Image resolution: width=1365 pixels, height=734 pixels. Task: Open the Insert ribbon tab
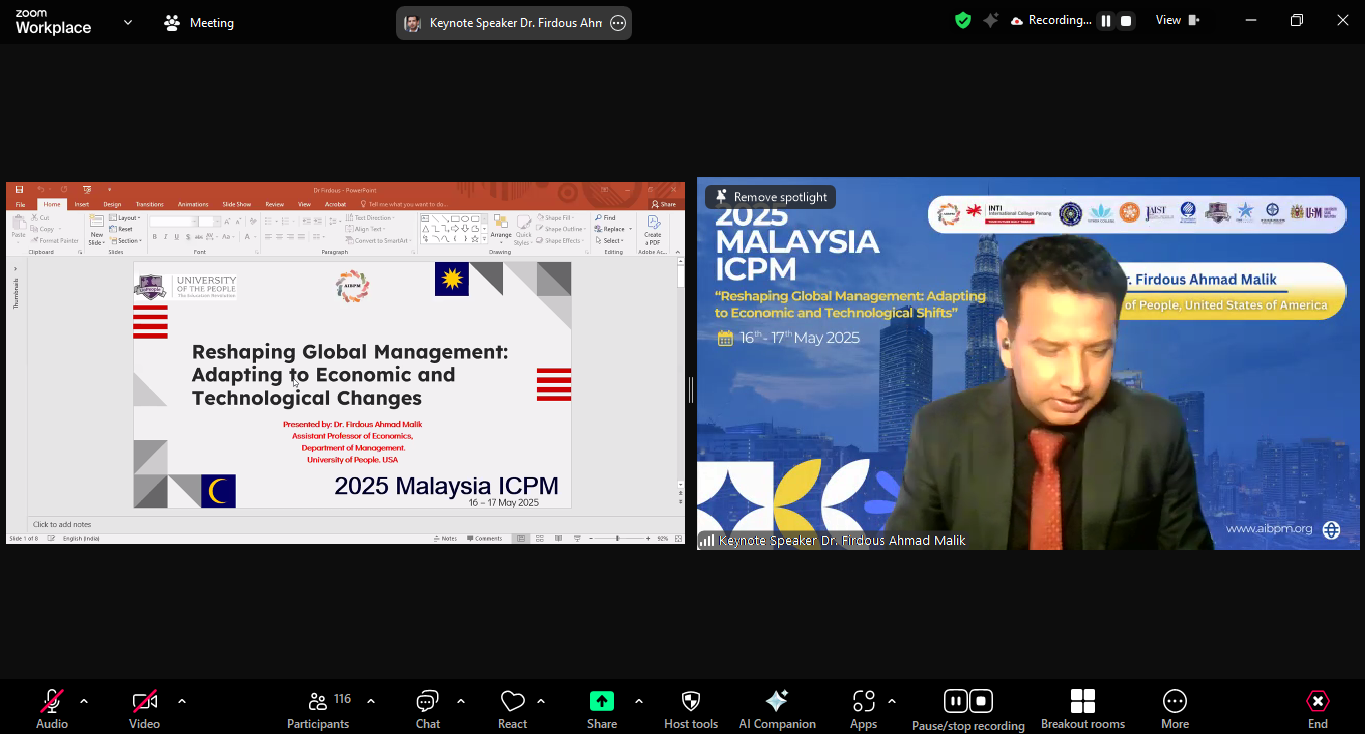coord(82,204)
